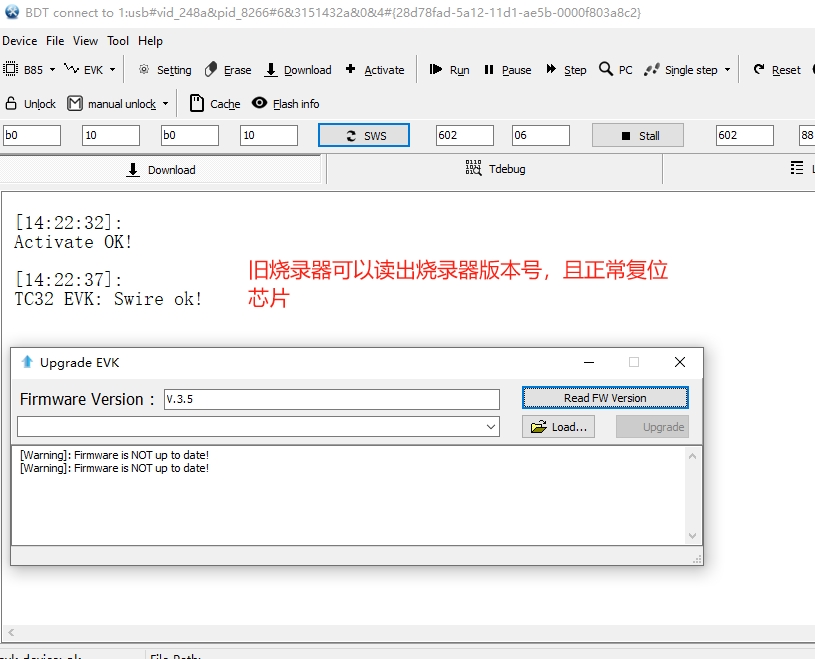Click the SWS button
Viewport: 815px width, 659px height.
click(x=364, y=135)
